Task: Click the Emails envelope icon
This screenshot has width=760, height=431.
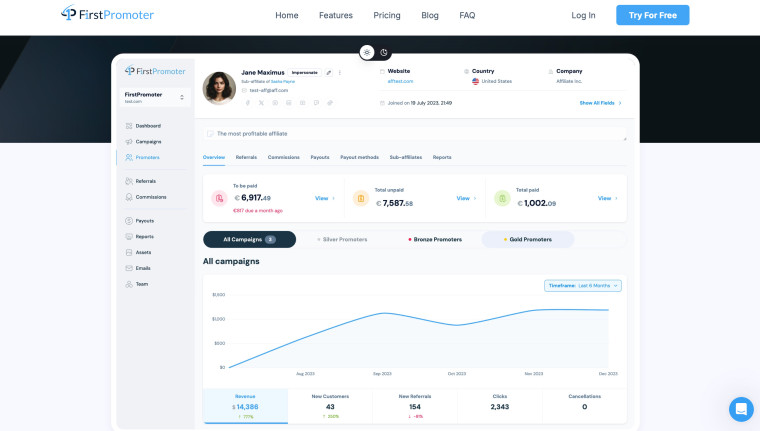Action: [129, 268]
